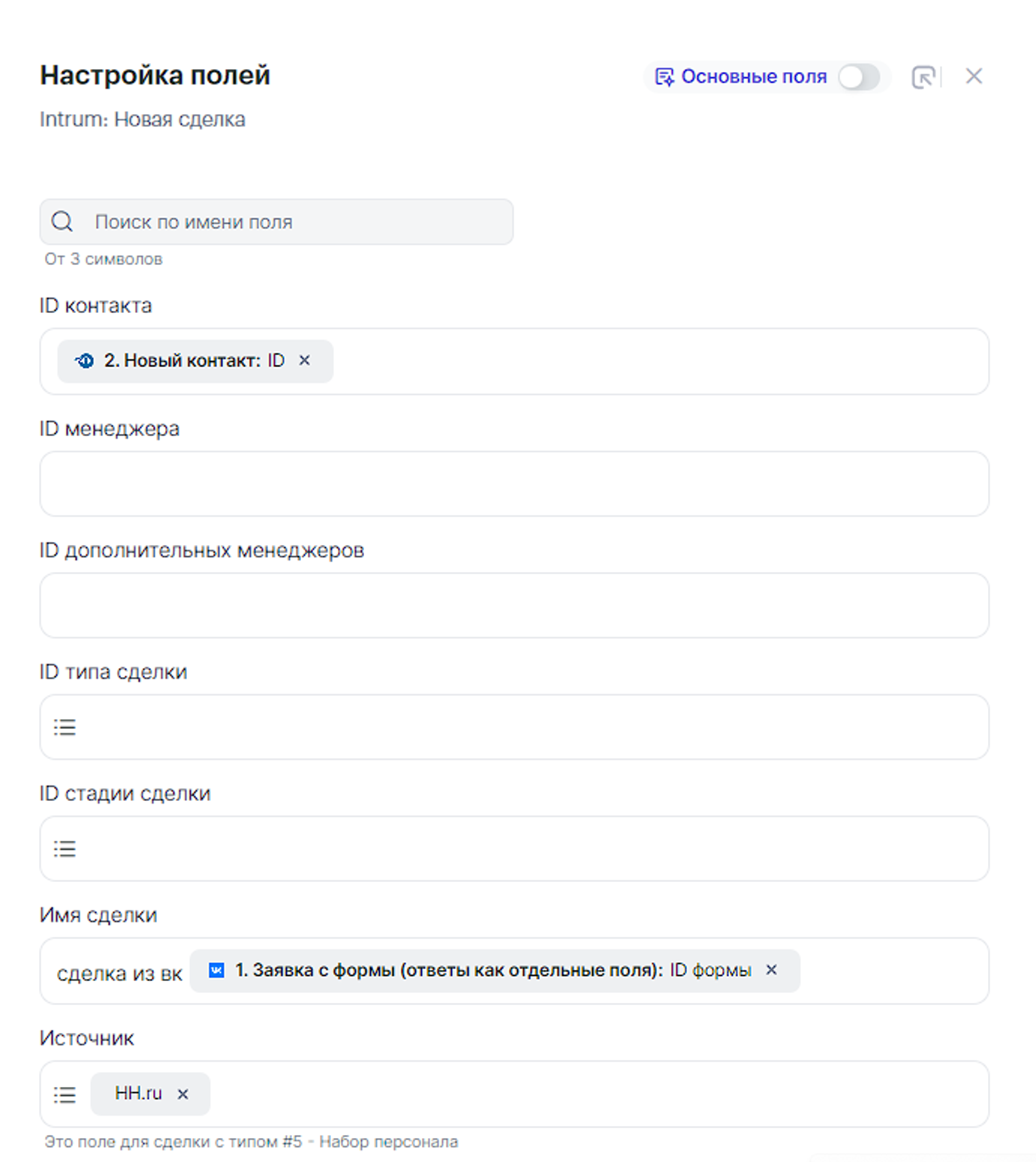Open the ID типа сделки list icon
Screen dimensions: 1036x1162
tap(65, 727)
